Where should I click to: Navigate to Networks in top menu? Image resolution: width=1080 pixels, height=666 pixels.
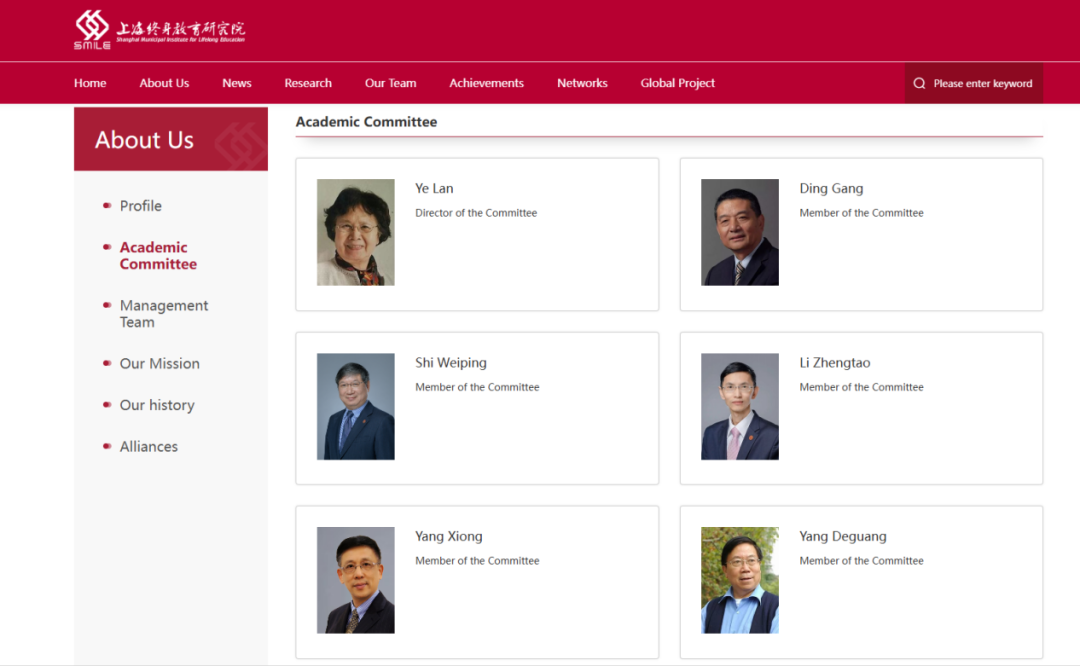click(582, 83)
